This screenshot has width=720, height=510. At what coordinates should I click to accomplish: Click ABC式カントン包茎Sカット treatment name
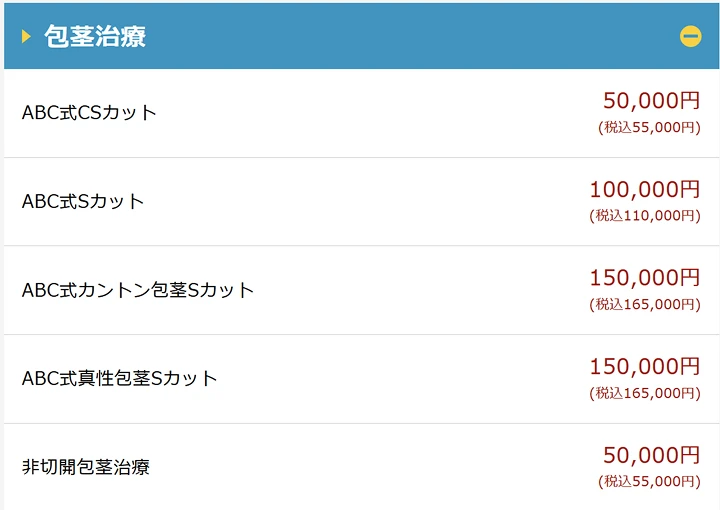[138, 290]
